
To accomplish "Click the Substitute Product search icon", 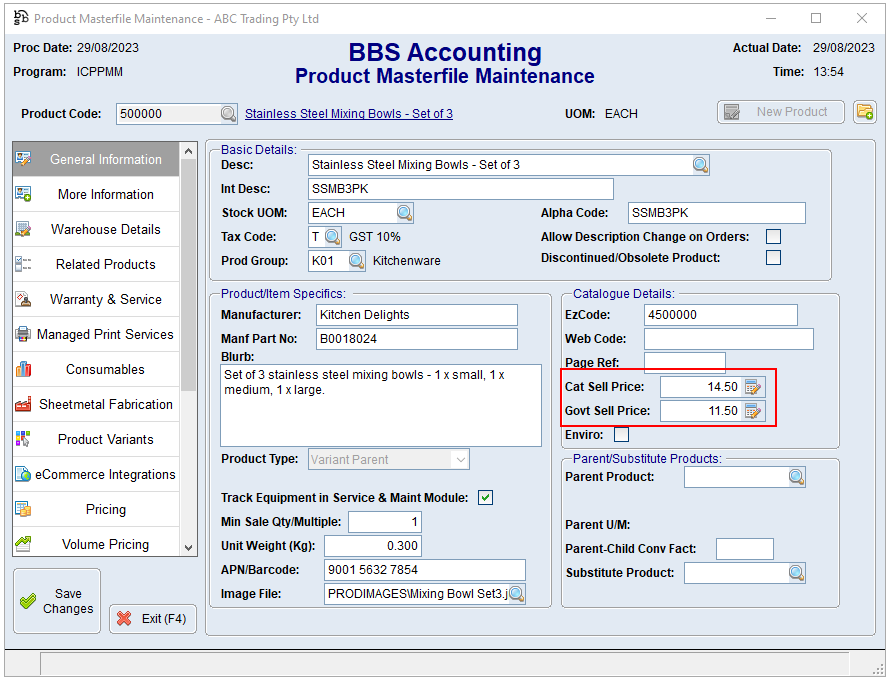I will pyautogui.click(x=796, y=573).
